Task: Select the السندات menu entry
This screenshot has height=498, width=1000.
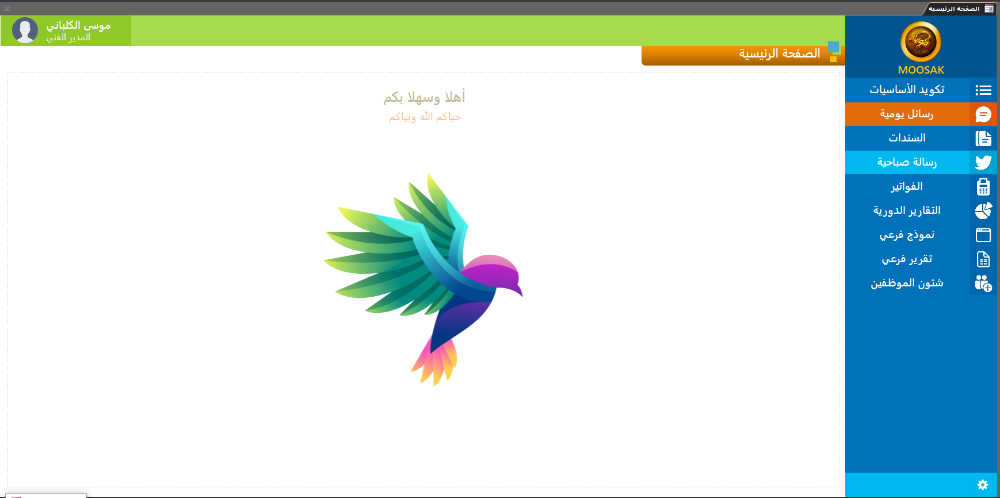Action: click(x=908, y=138)
